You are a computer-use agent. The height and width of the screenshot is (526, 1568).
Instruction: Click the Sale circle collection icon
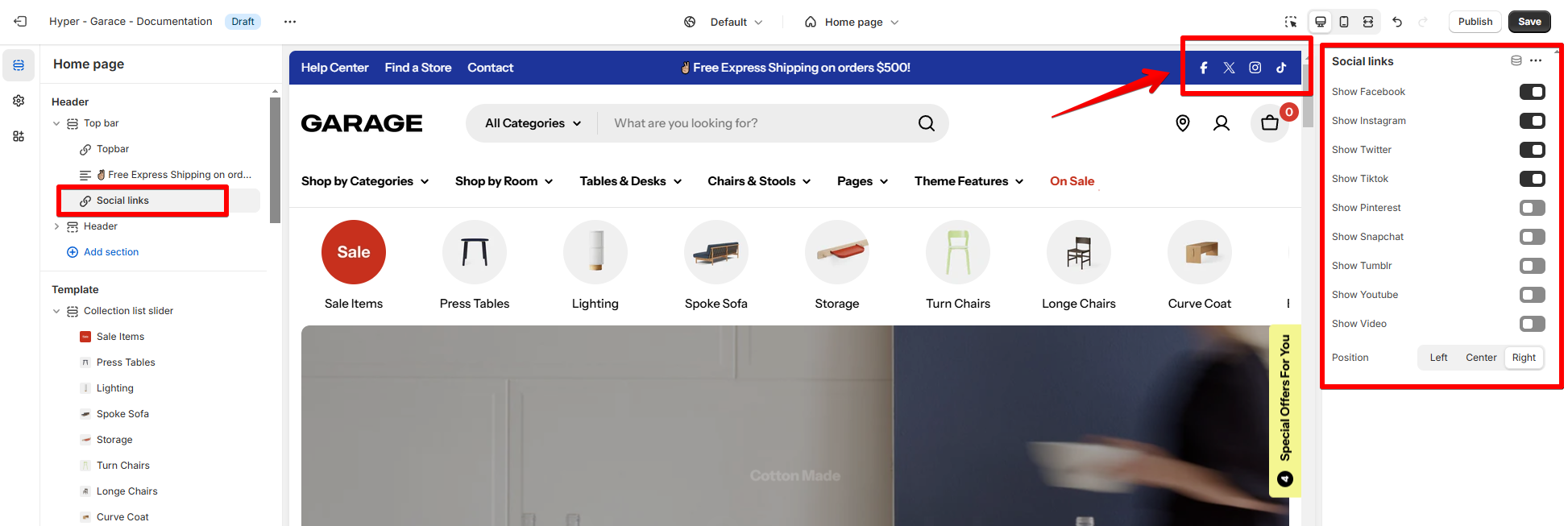tap(354, 252)
